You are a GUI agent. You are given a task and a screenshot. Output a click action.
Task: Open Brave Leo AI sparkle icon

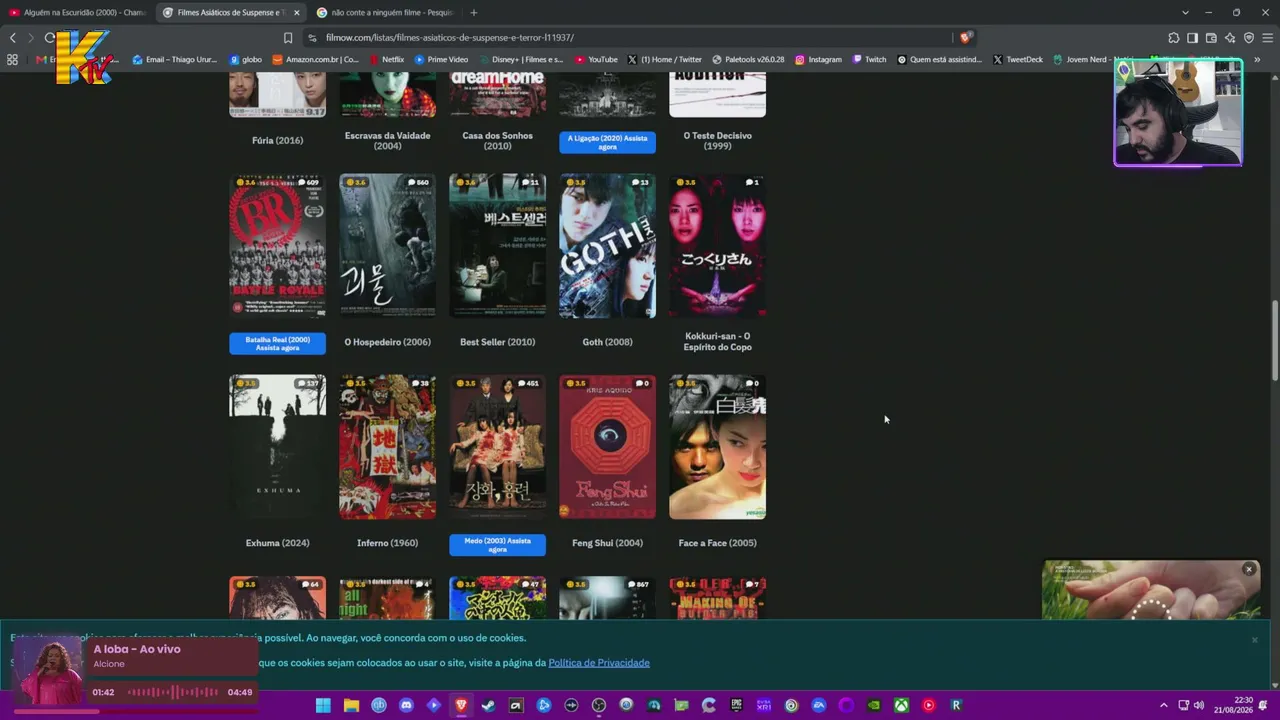tap(1230, 38)
